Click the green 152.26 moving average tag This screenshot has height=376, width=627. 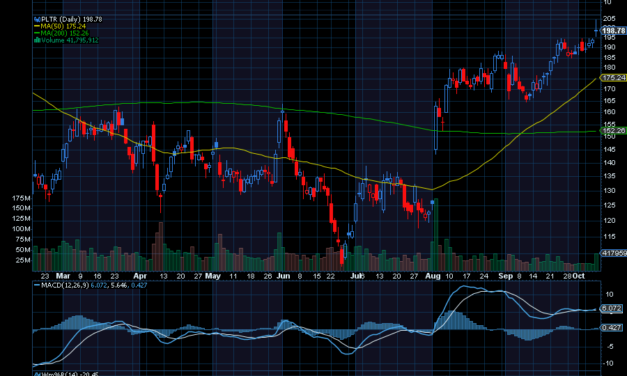613,131
